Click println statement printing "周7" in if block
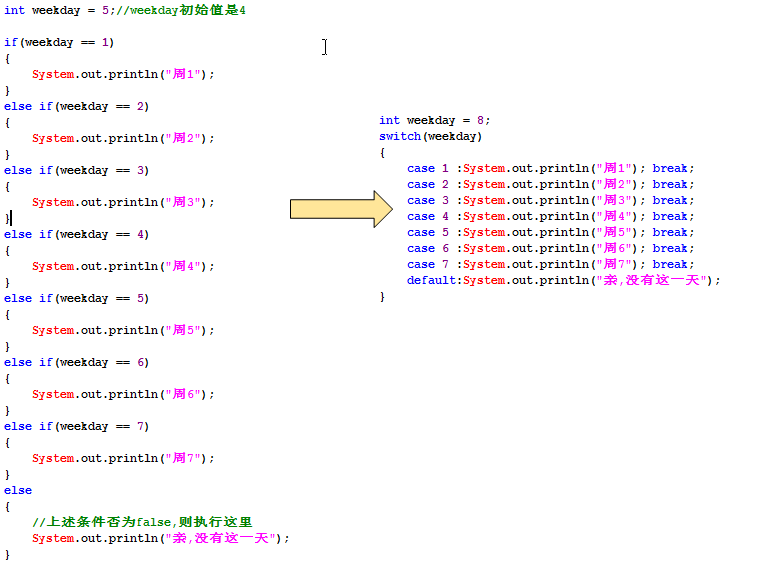Viewport: 757px width, 568px height. pos(123,458)
